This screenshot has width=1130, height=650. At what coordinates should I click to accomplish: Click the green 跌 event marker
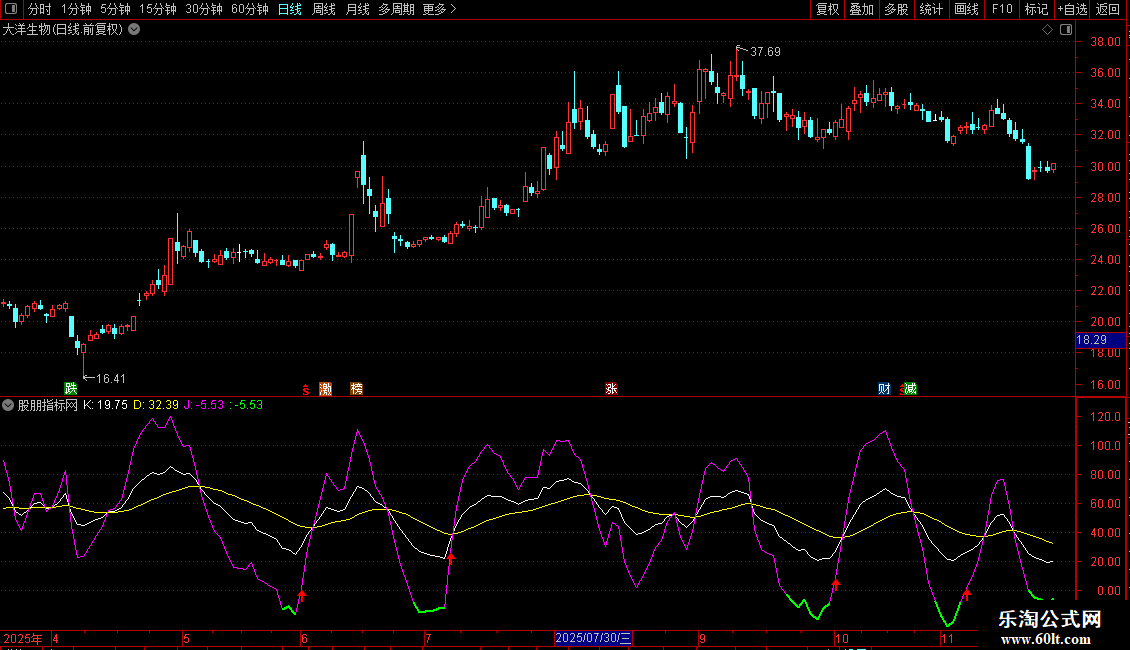click(70, 388)
